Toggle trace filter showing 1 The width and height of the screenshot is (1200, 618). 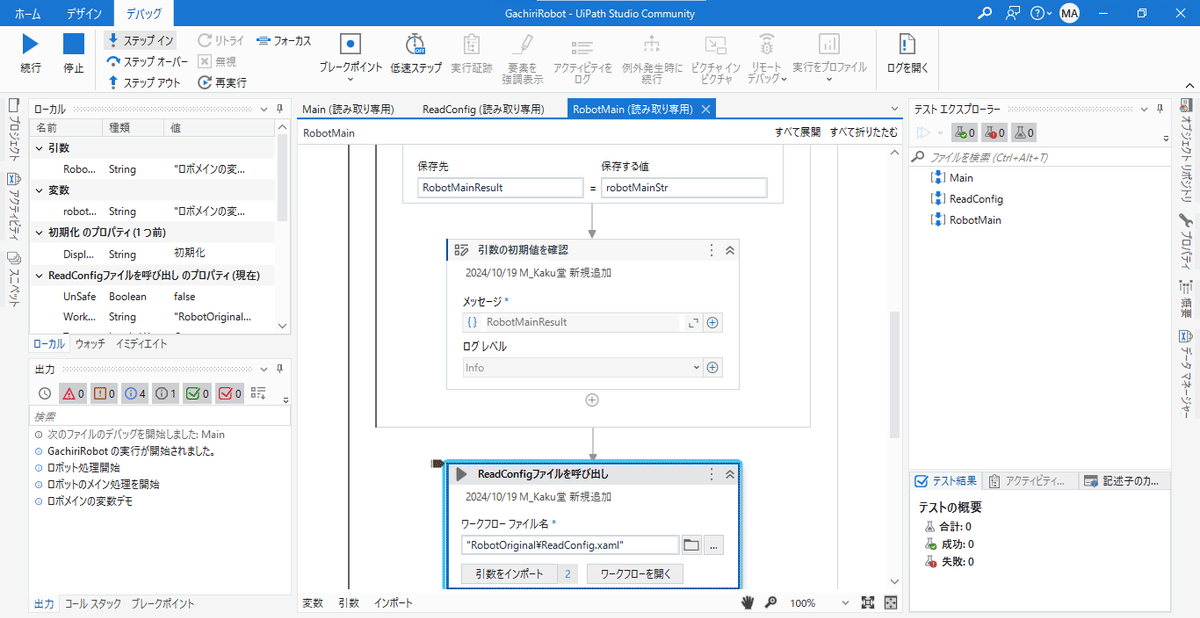tap(167, 393)
